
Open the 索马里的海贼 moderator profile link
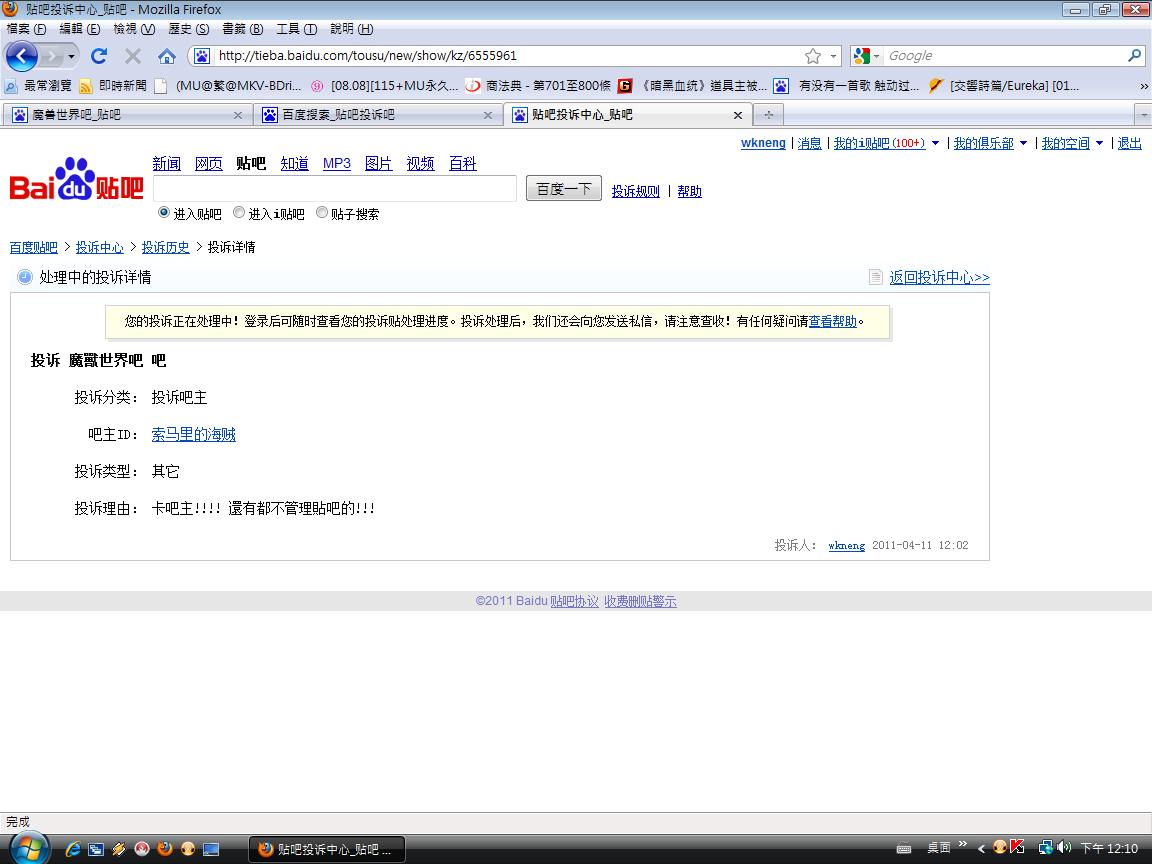click(193, 434)
